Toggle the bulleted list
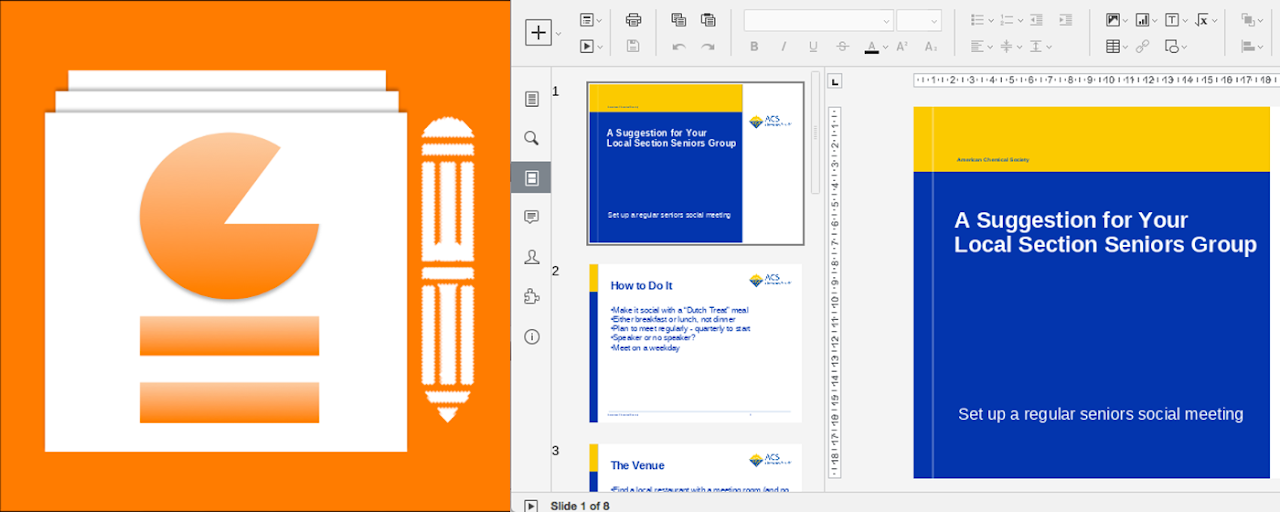Screen dimensions: 1280x512 [977, 20]
